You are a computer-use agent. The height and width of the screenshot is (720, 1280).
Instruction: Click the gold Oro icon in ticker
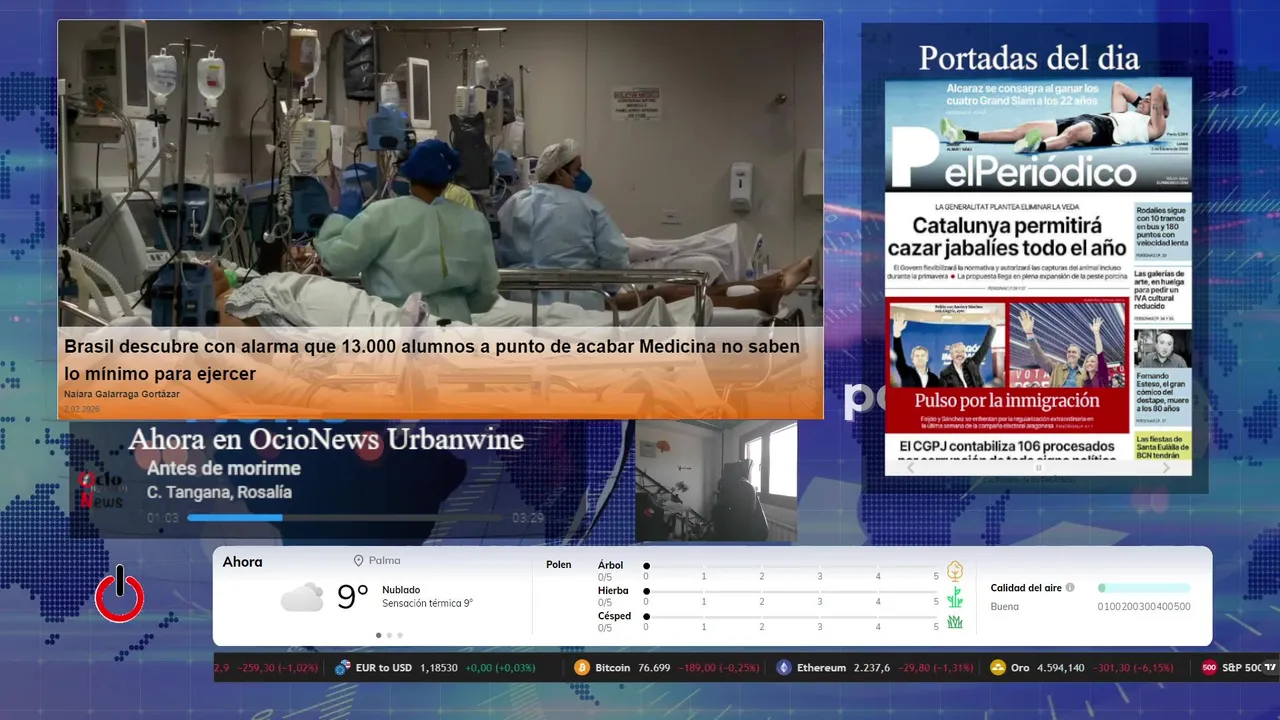click(x=997, y=667)
